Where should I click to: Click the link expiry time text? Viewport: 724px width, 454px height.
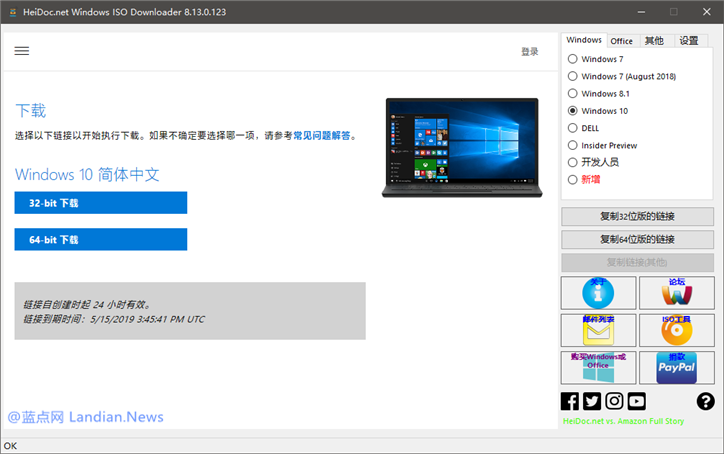(x=114, y=319)
